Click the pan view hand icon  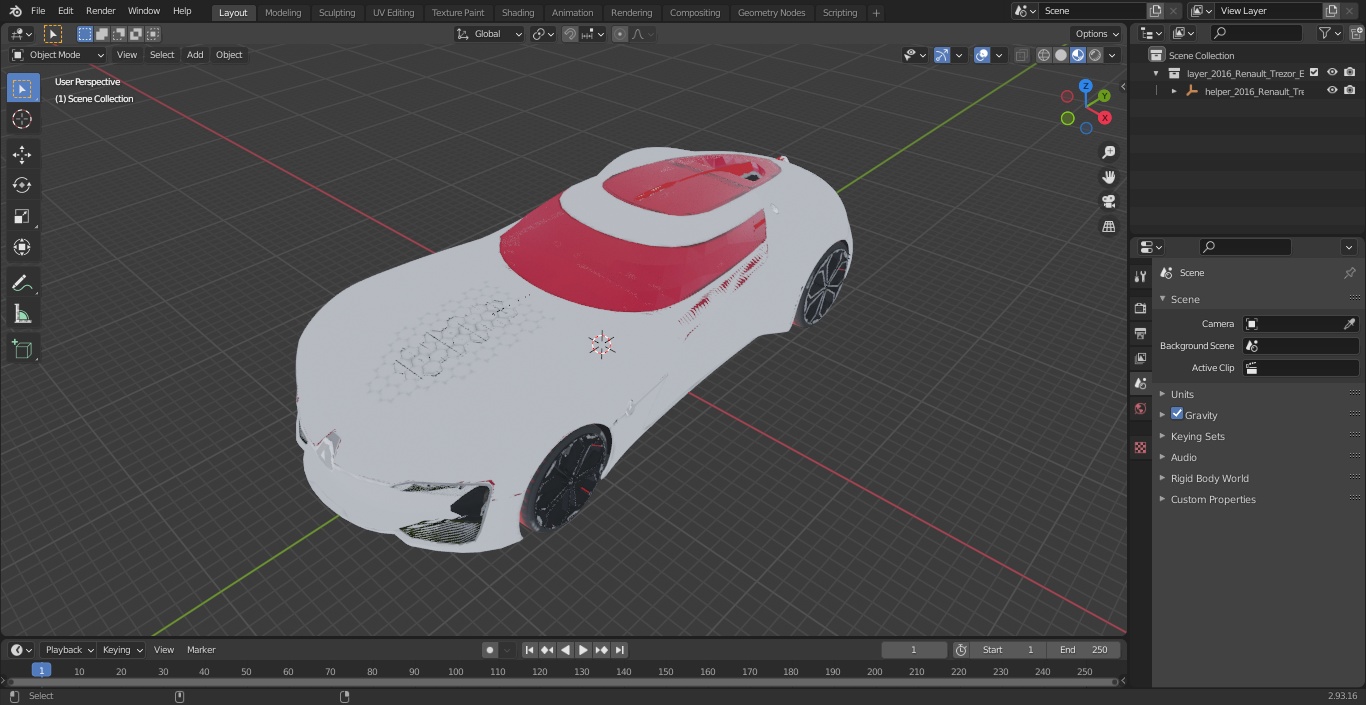tap(1108, 177)
